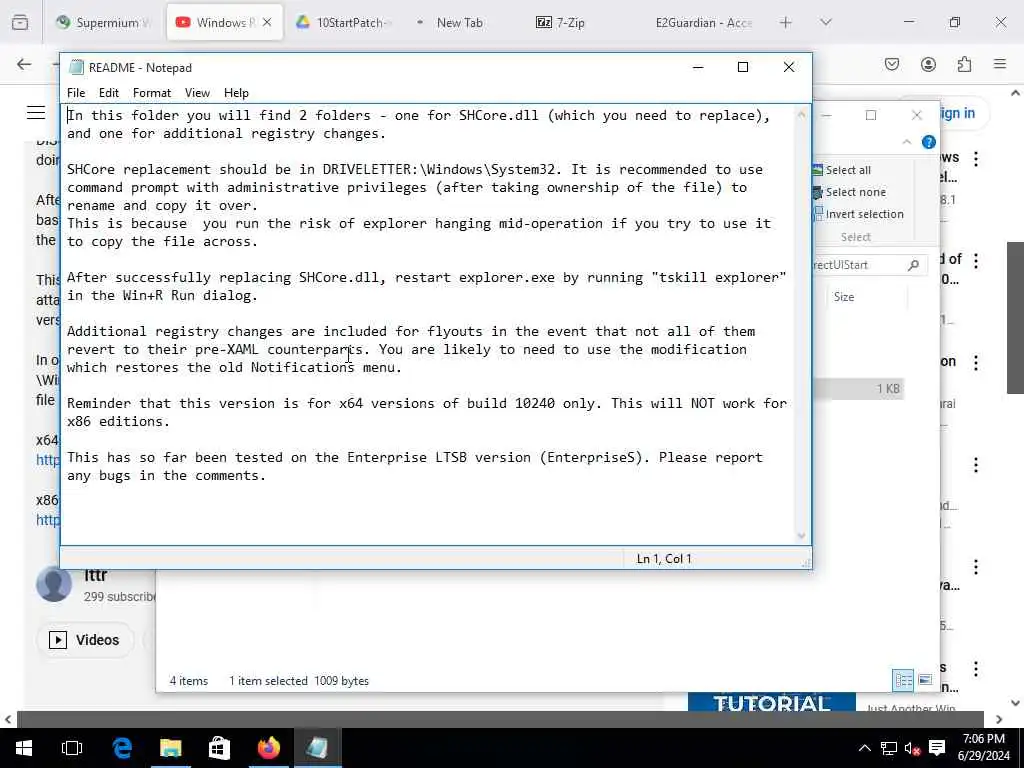This screenshot has height=768, width=1024.
Task: Switch to the Supermium browser tab
Action: coord(104,22)
